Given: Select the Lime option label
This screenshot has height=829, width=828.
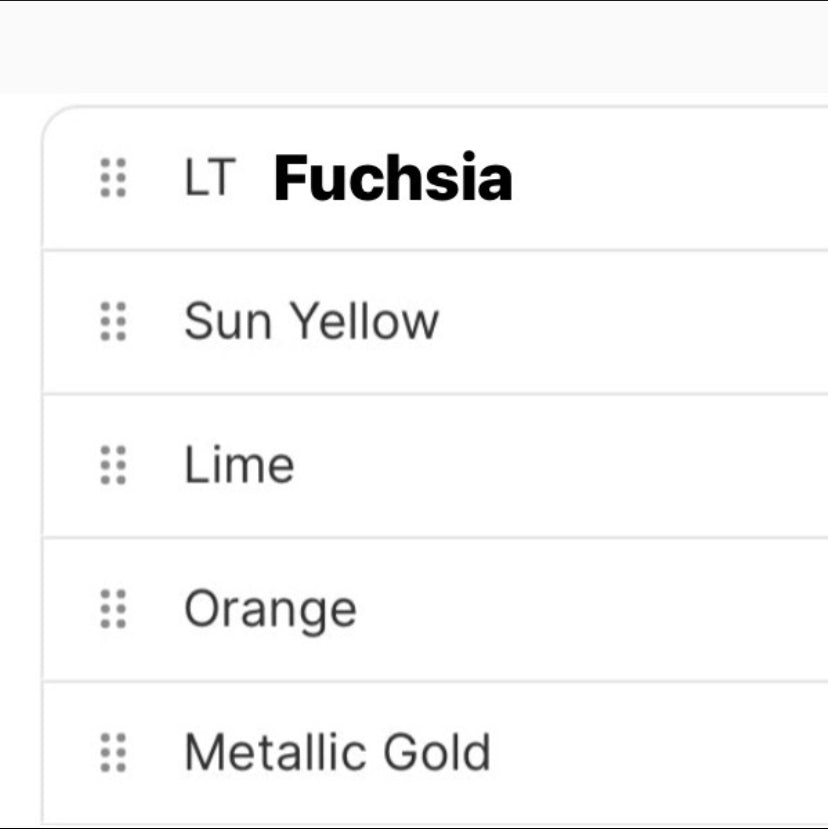Looking at the screenshot, I should coord(239,465).
